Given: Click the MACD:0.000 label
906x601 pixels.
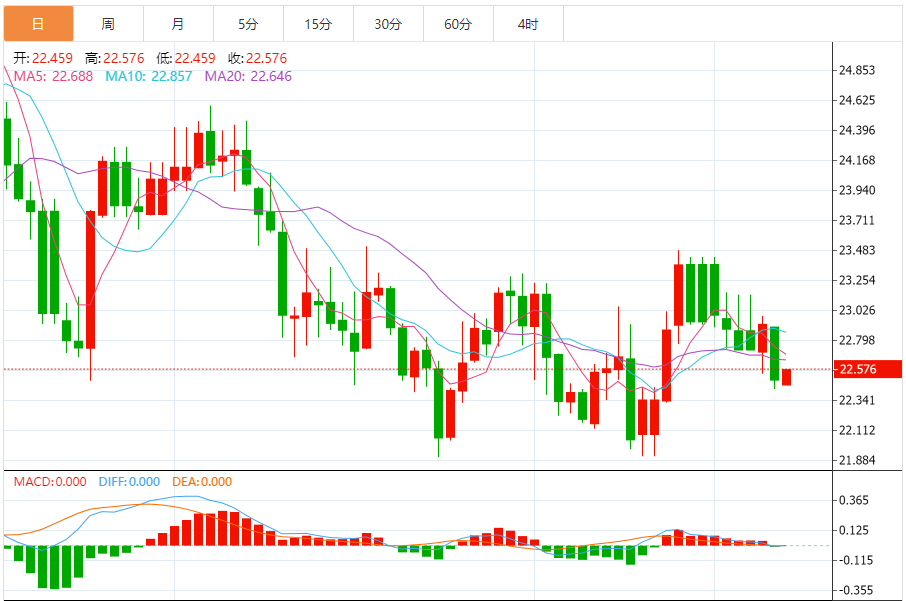Looking at the screenshot, I should coord(50,482).
